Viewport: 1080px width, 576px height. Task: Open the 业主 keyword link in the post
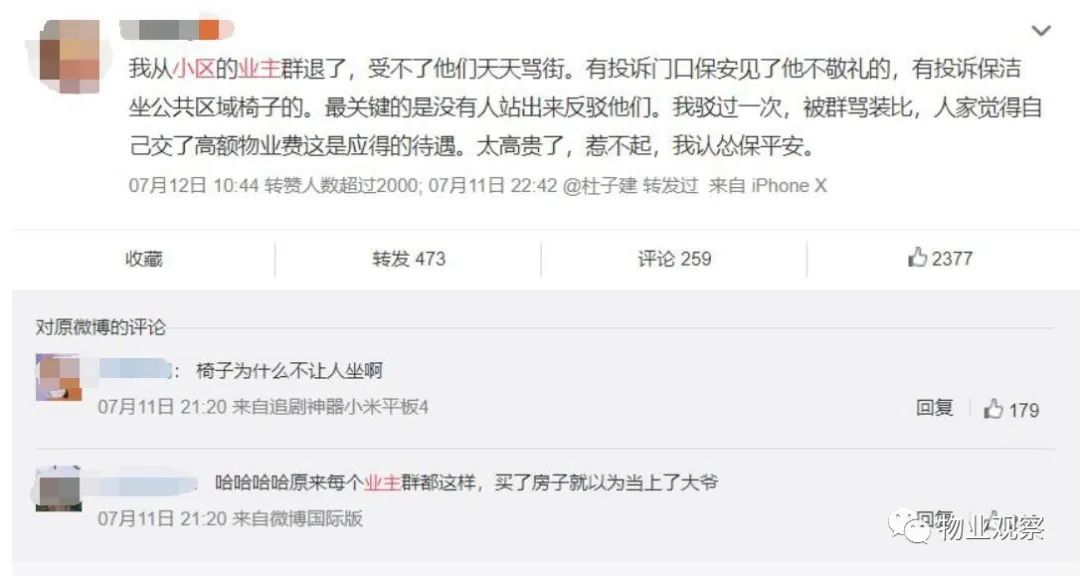(x=258, y=69)
